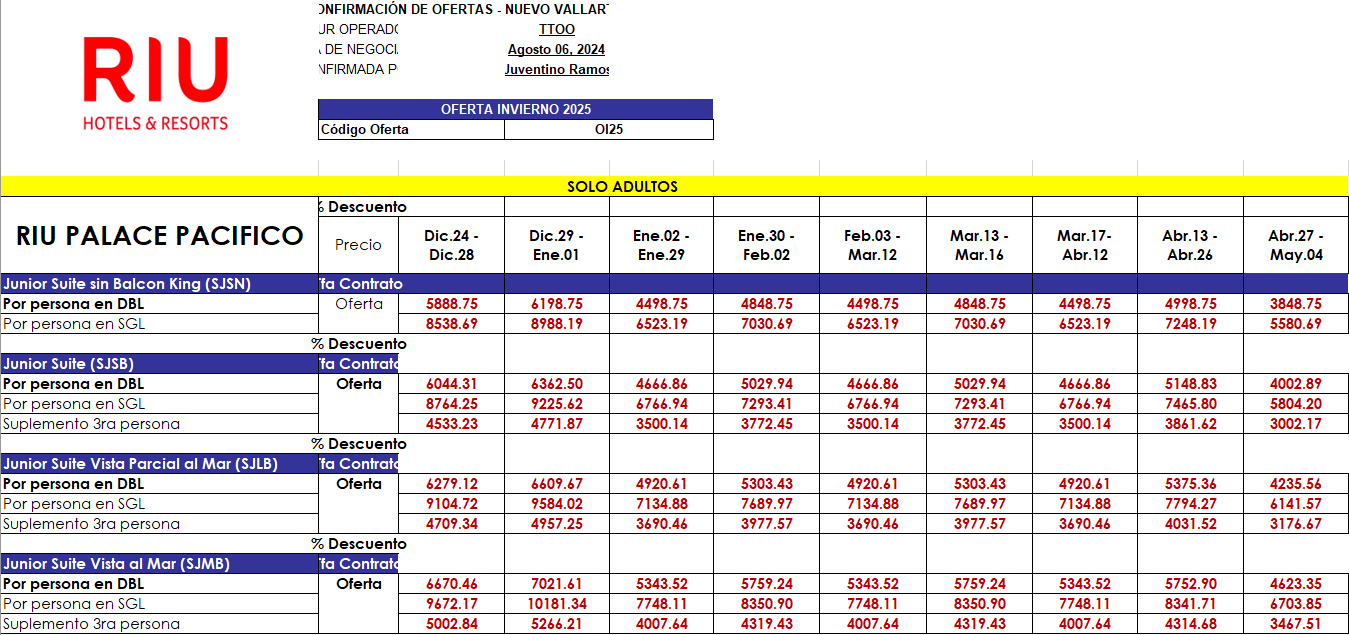The width and height of the screenshot is (1349, 635).
Task: Click the price cell 6362.50
Action: tap(557, 384)
